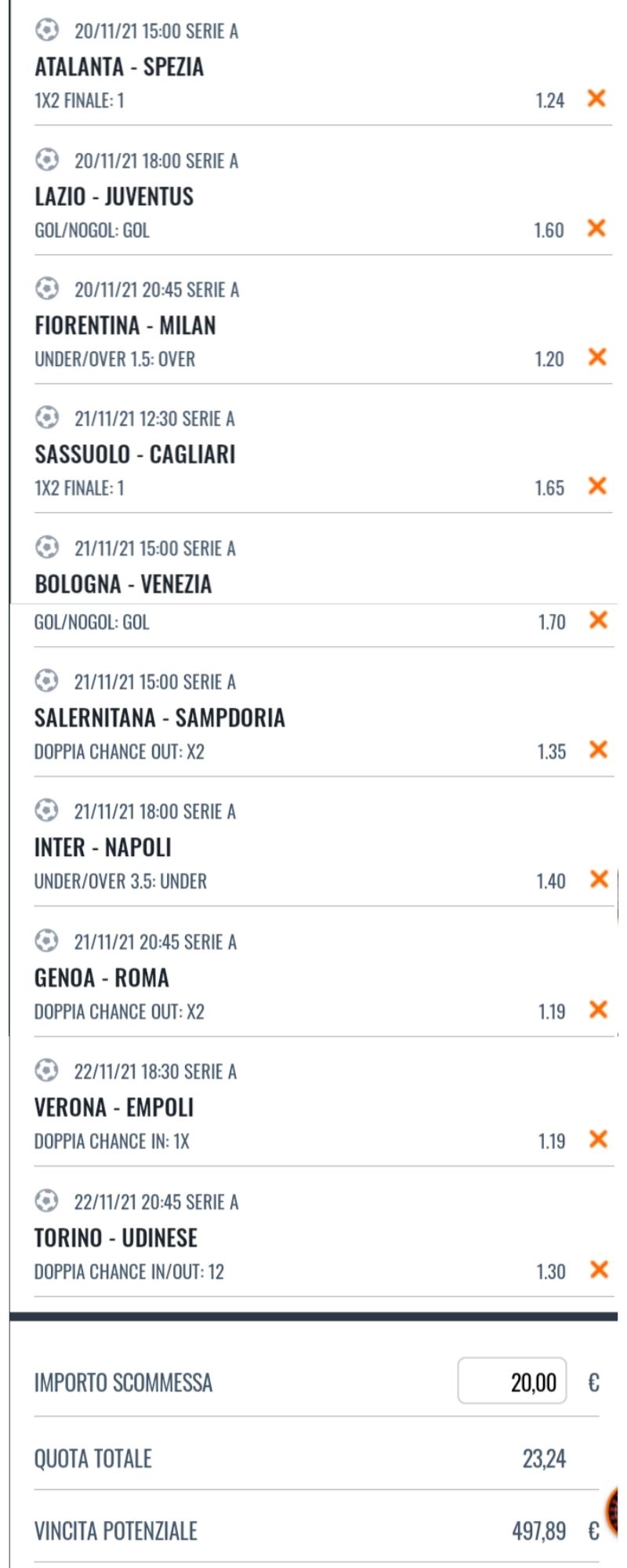
Task: Remove Lazio - Juventus selection
Action: tap(596, 228)
